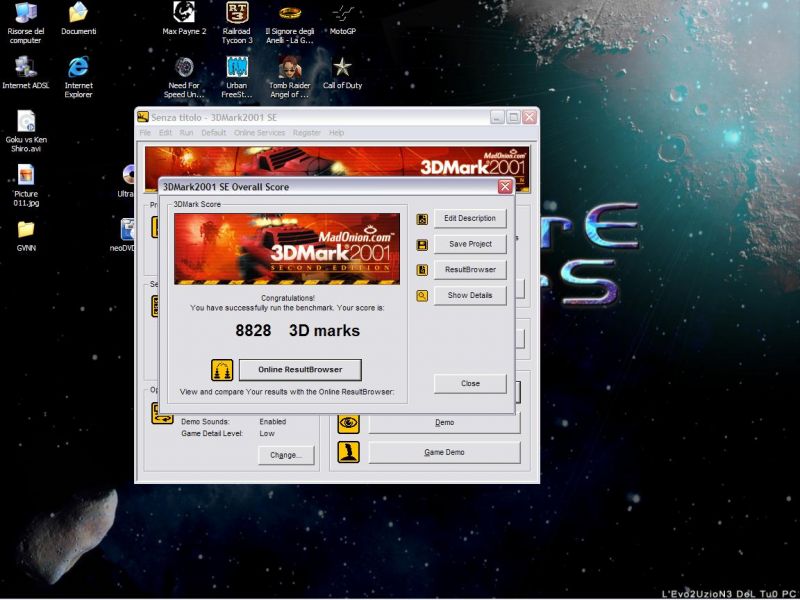Click the Online ResultBrowser yellow icon
The height and width of the screenshot is (600, 800).
pos(222,370)
